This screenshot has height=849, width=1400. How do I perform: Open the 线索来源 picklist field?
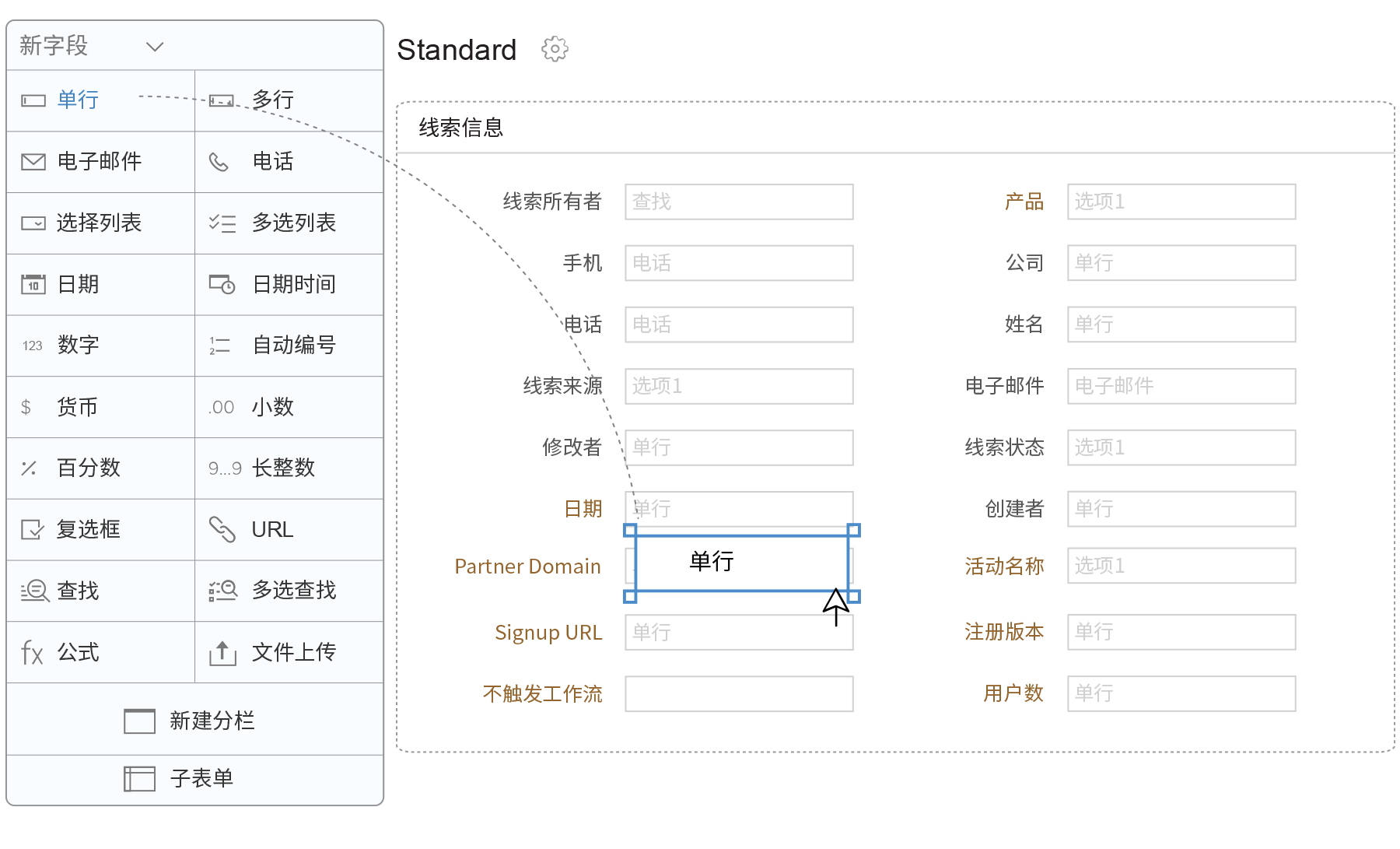coord(738,386)
